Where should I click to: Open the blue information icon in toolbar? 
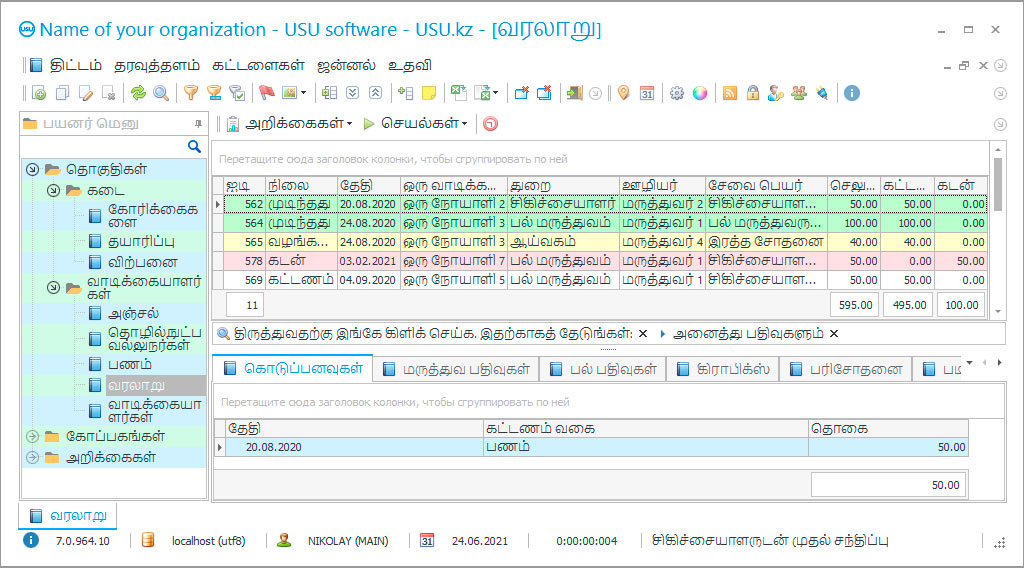pyautogui.click(x=852, y=93)
